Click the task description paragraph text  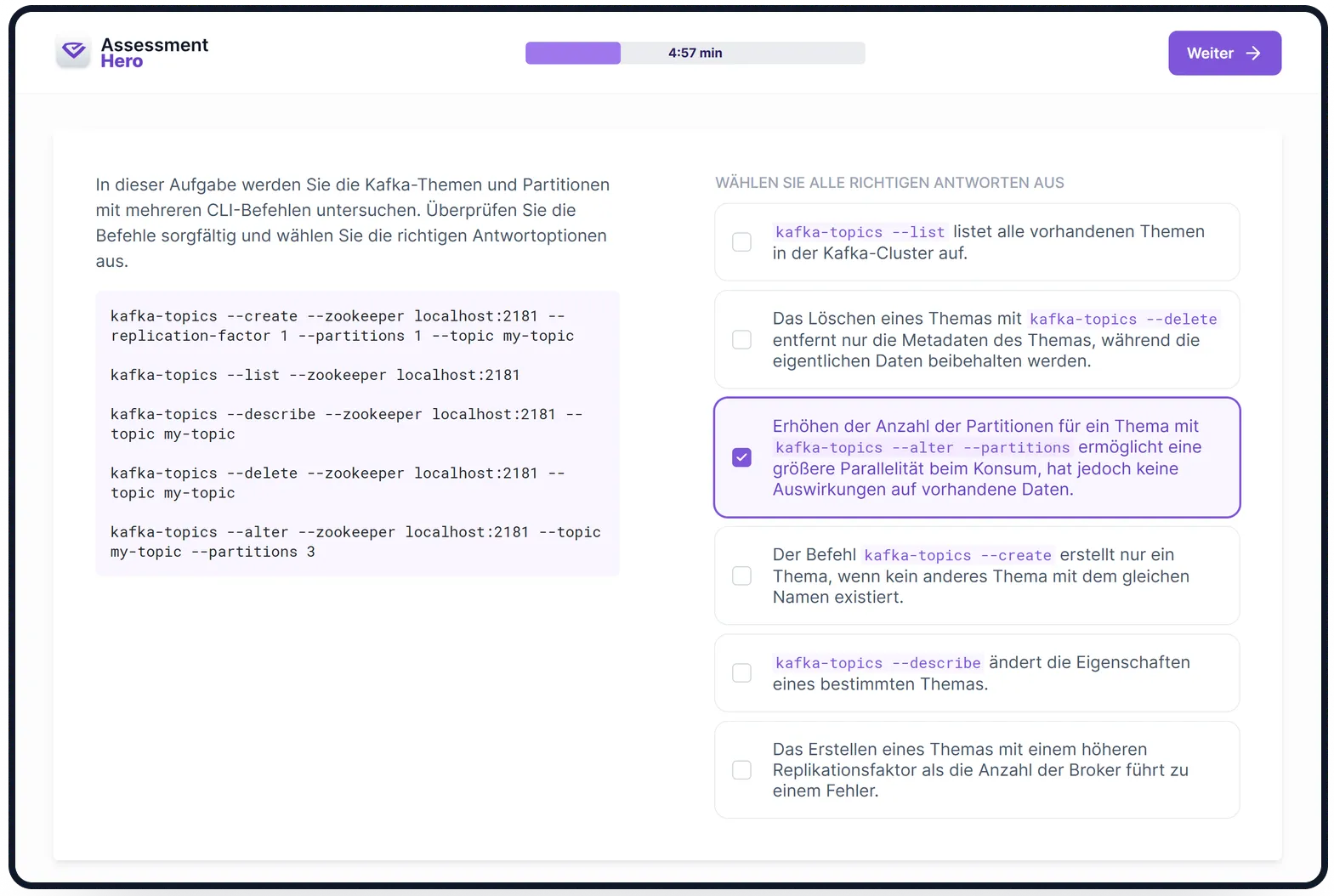point(352,223)
